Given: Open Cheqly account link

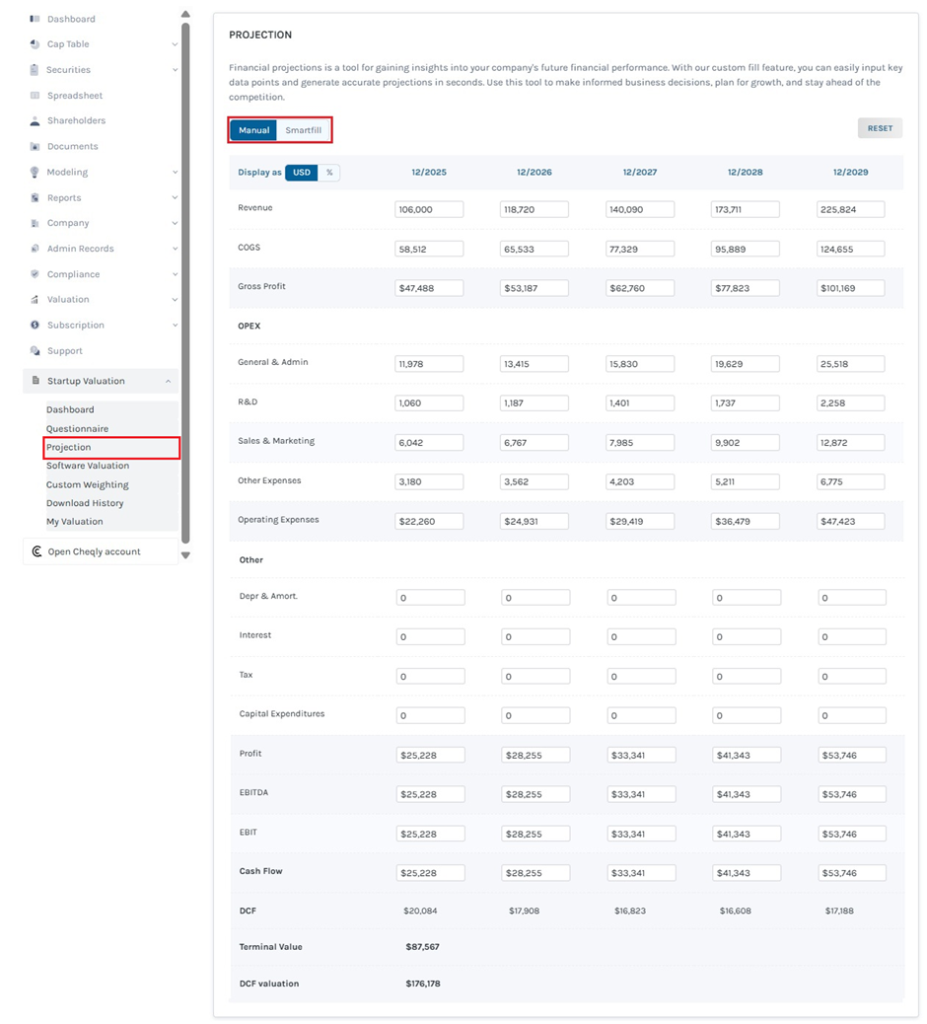Looking at the screenshot, I should pyautogui.click(x=94, y=552).
